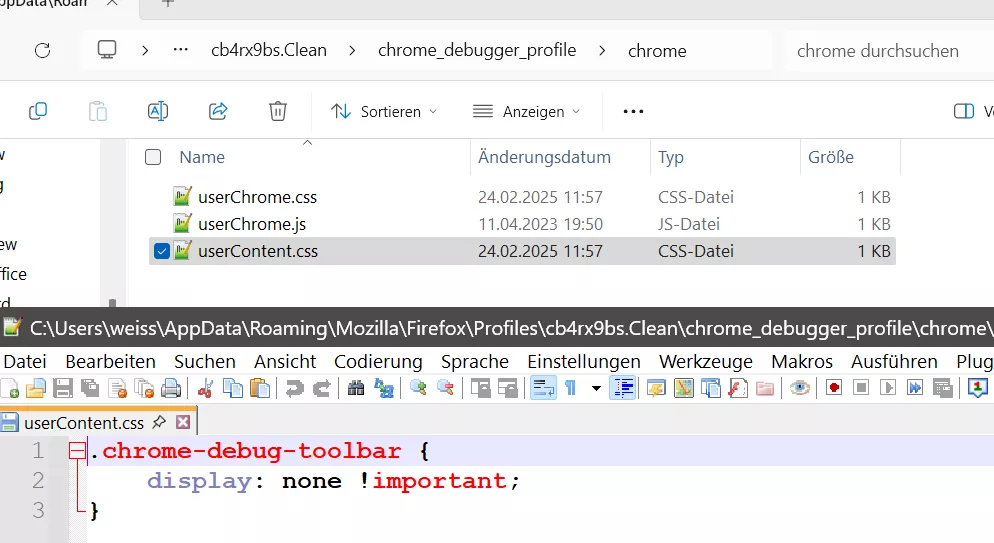994x543 pixels.
Task: Click the Stop recording macro icon
Action: point(861,388)
